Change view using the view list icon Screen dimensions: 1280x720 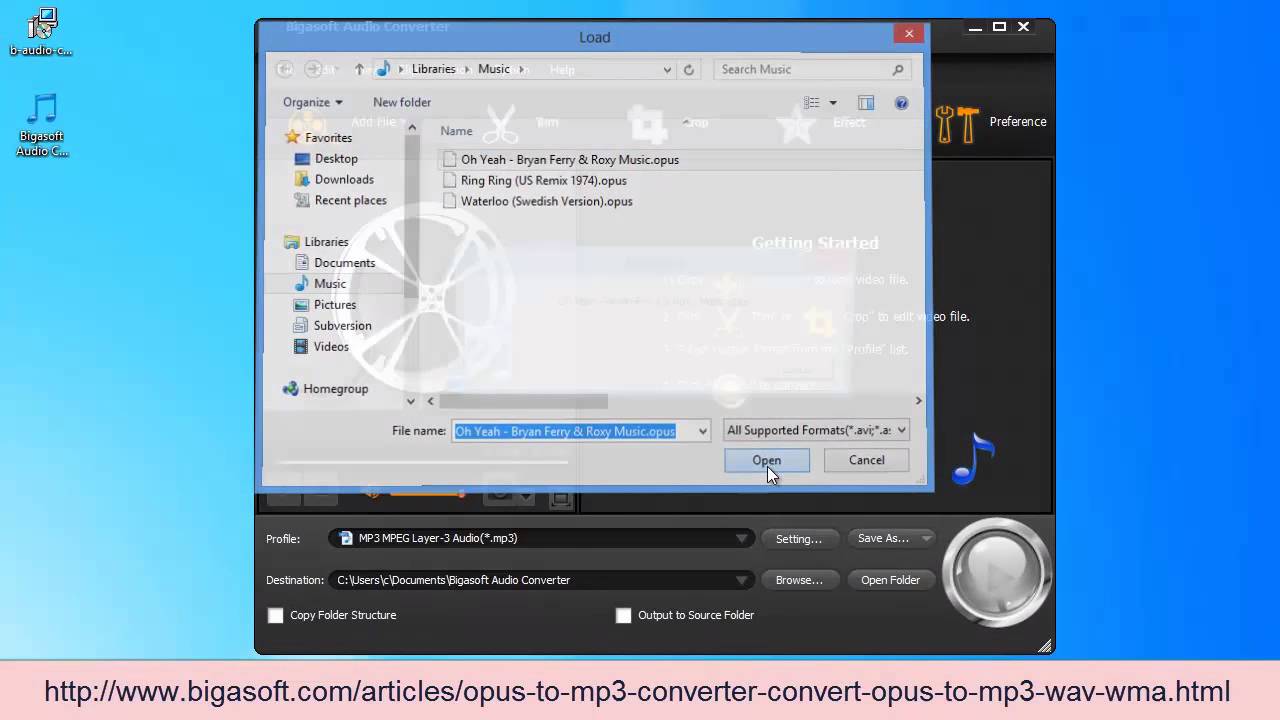[x=812, y=103]
